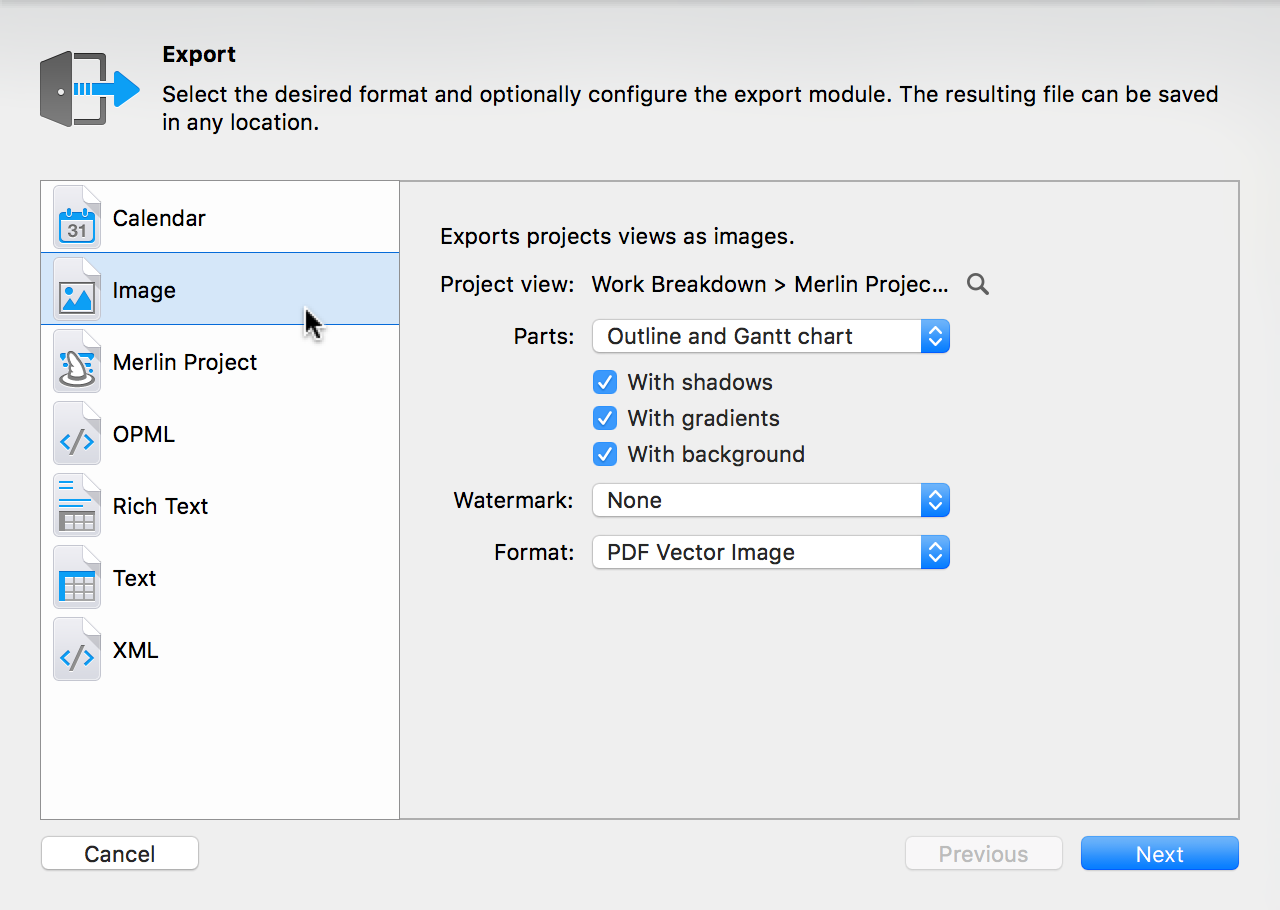Screen dimensions: 1280x910
Task: Click the disabled Previous button
Action: point(984,854)
